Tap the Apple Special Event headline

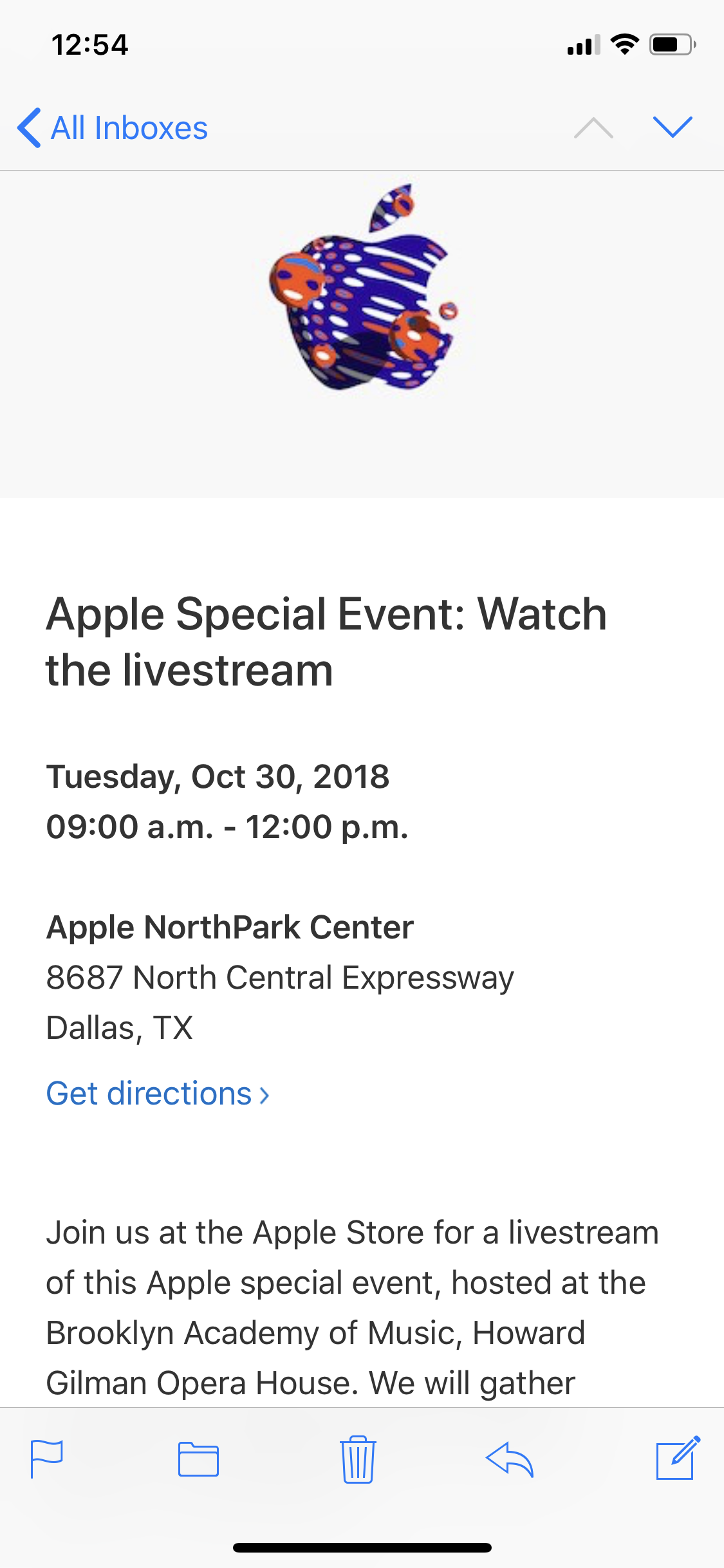tap(326, 642)
